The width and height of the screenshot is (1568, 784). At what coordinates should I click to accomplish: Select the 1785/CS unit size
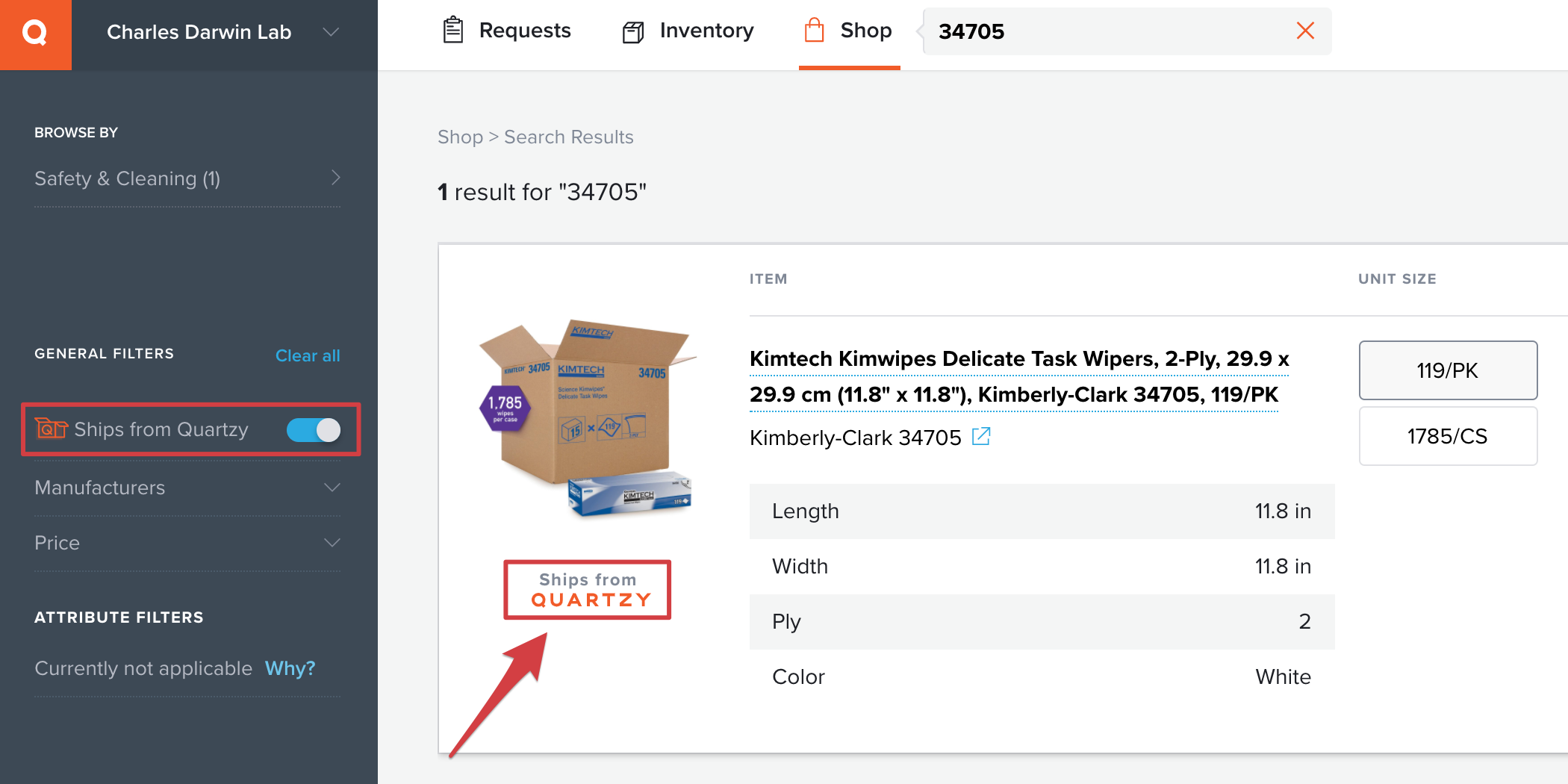1448,436
